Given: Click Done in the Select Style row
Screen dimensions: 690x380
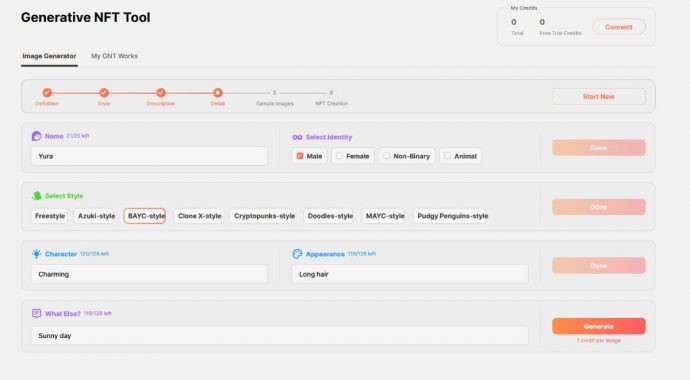Looking at the screenshot, I should (x=599, y=207).
